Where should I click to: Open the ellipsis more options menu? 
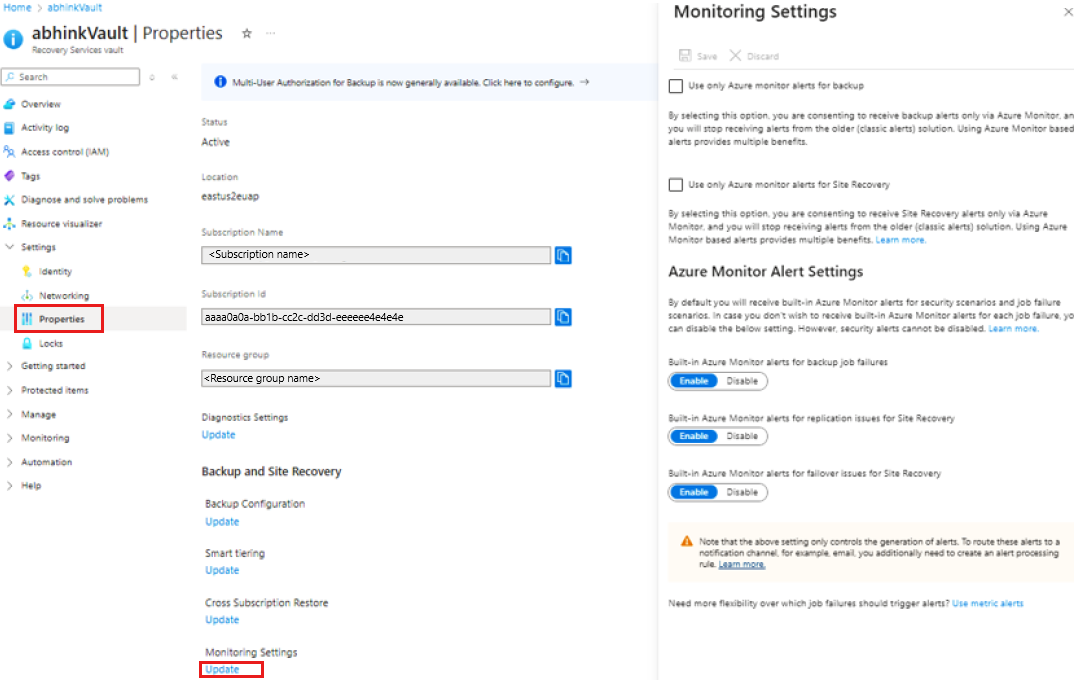(271, 33)
